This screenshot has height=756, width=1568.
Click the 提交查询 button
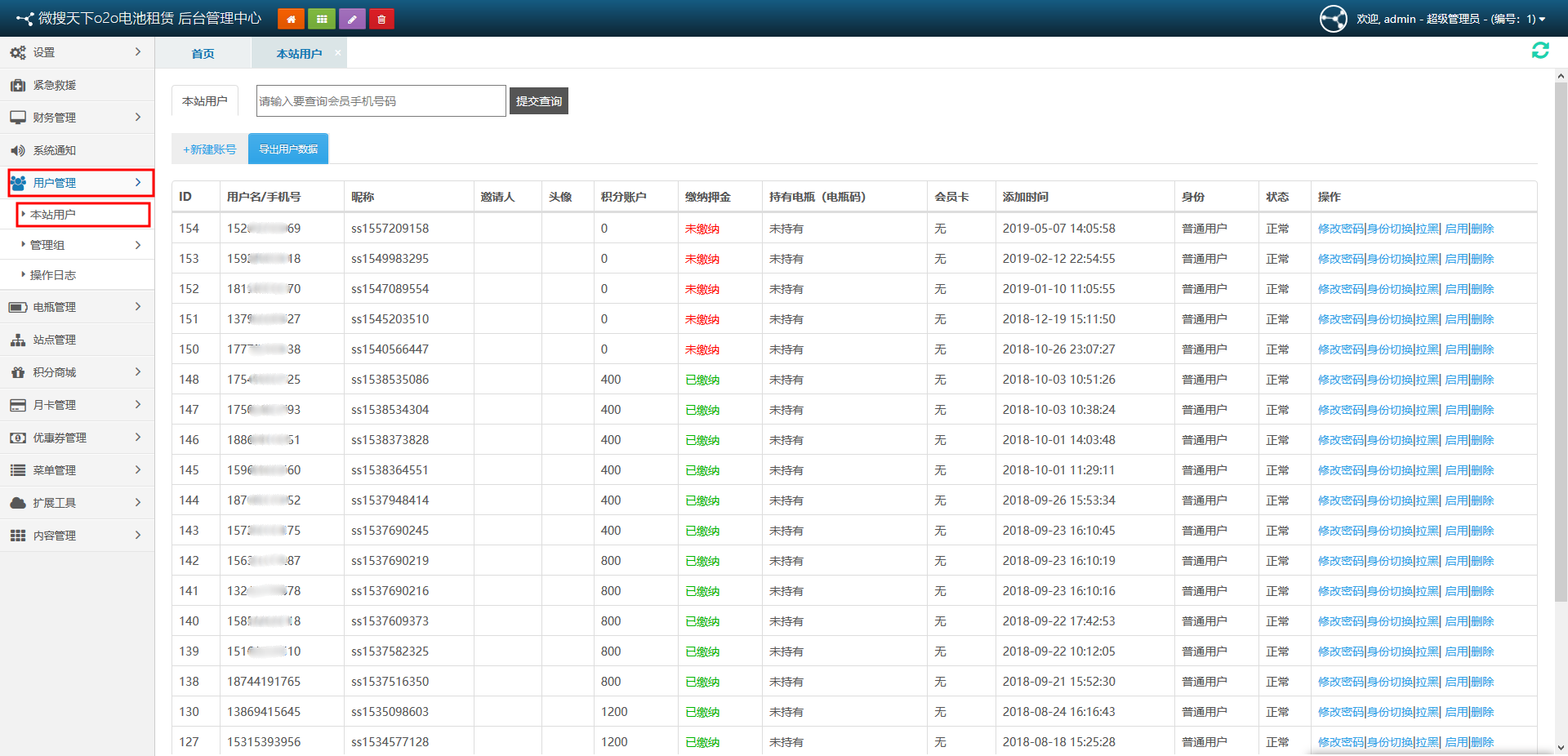pos(538,101)
